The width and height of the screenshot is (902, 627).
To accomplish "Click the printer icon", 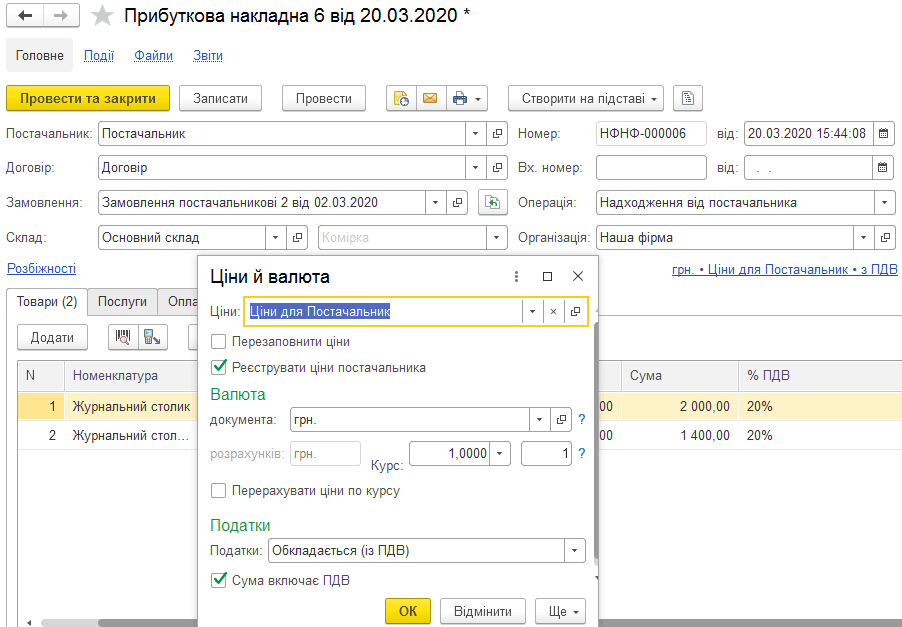I will click(460, 98).
